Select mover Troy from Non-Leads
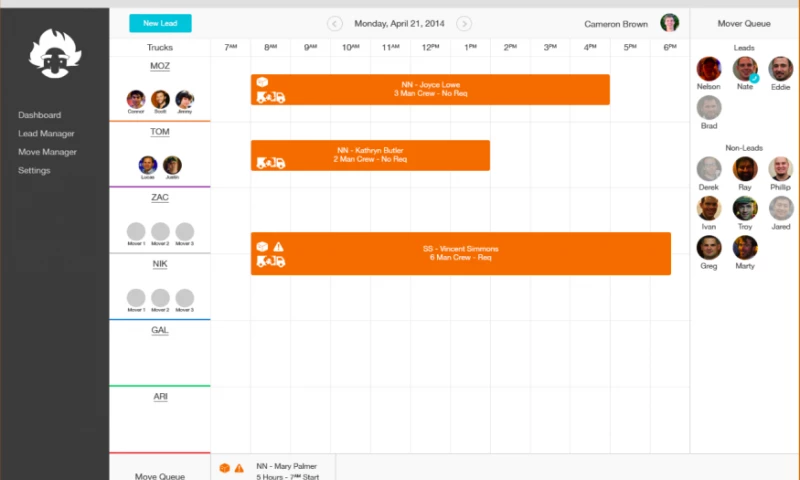Screen dimensions: 800x480 (745, 208)
